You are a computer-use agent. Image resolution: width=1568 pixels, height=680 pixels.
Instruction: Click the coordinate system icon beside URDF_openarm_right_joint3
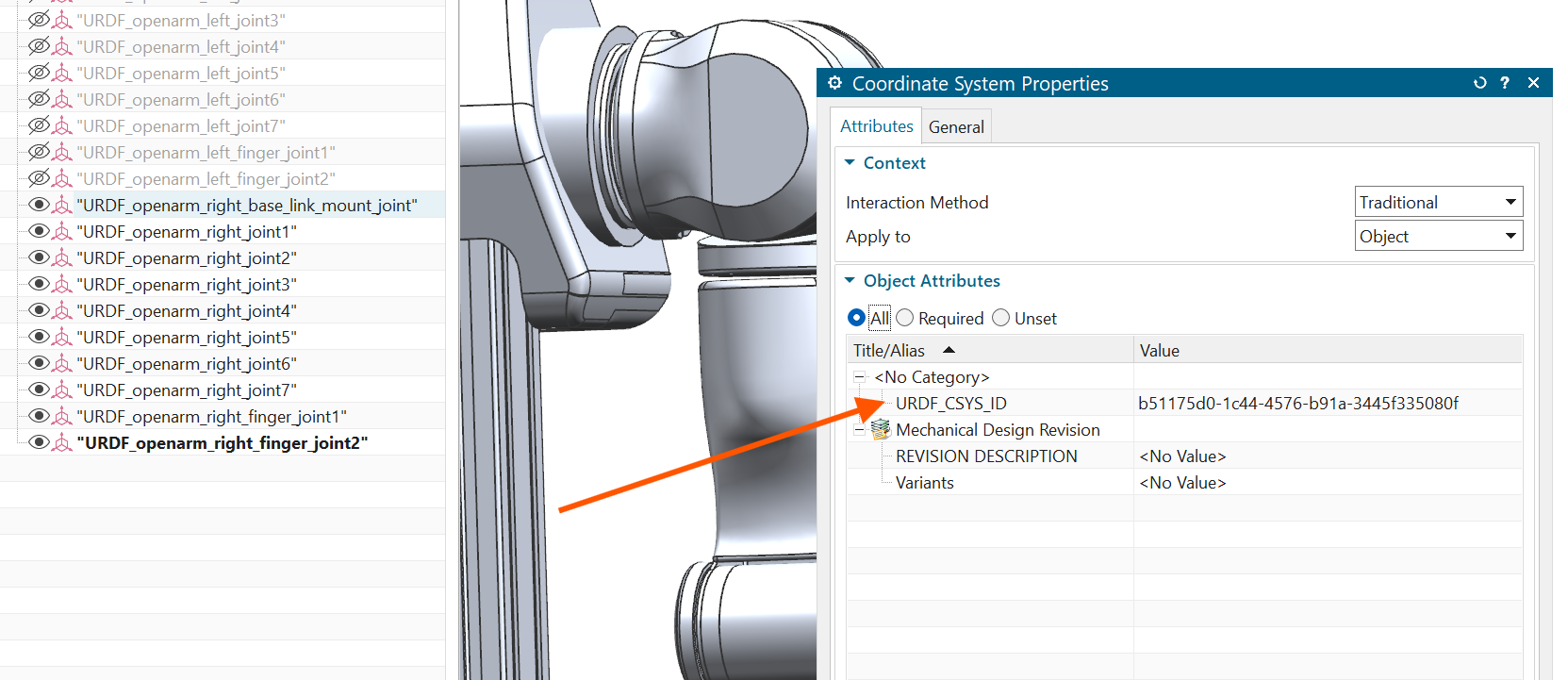pos(63,284)
